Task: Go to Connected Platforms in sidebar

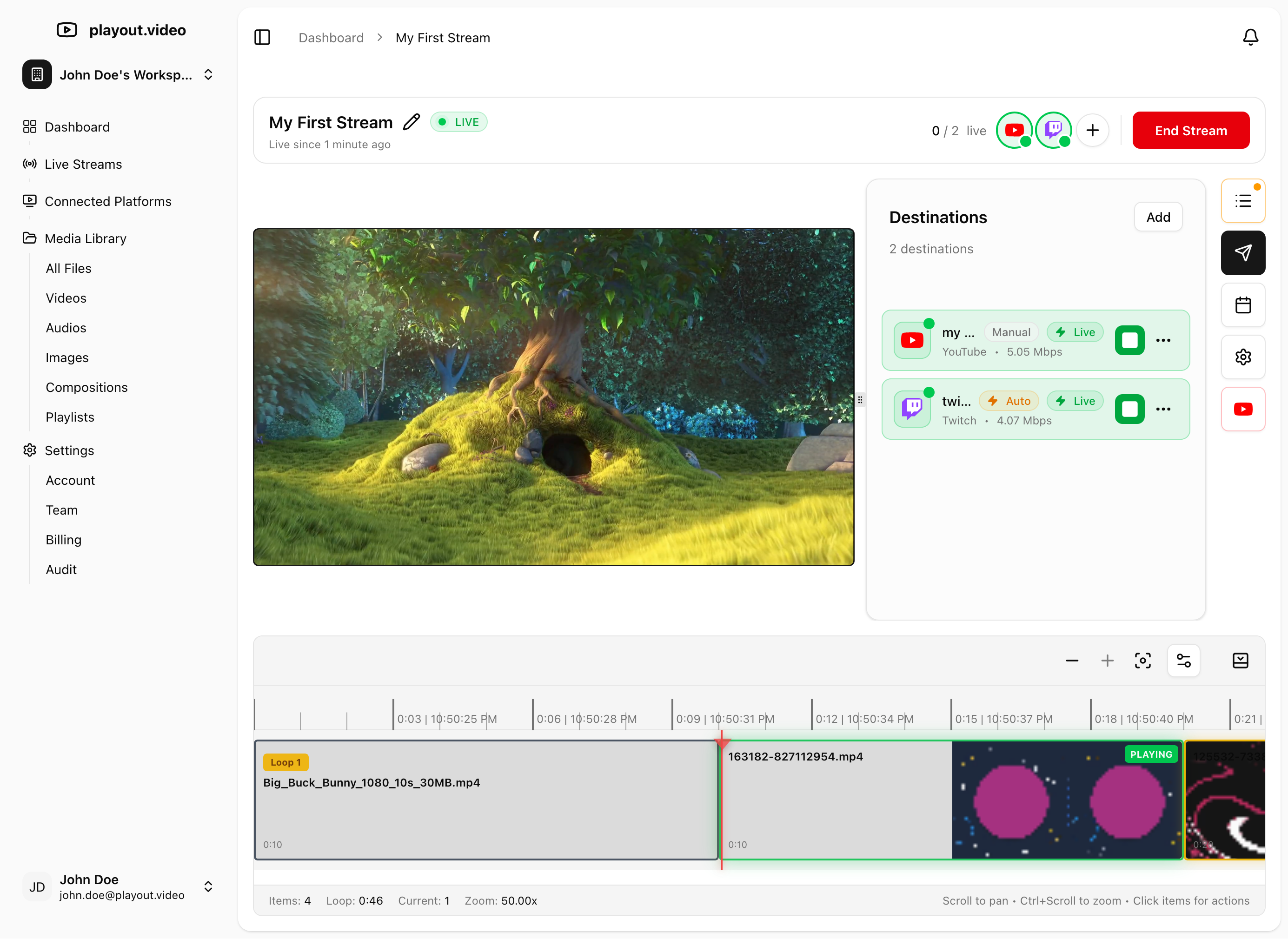Action: click(108, 201)
